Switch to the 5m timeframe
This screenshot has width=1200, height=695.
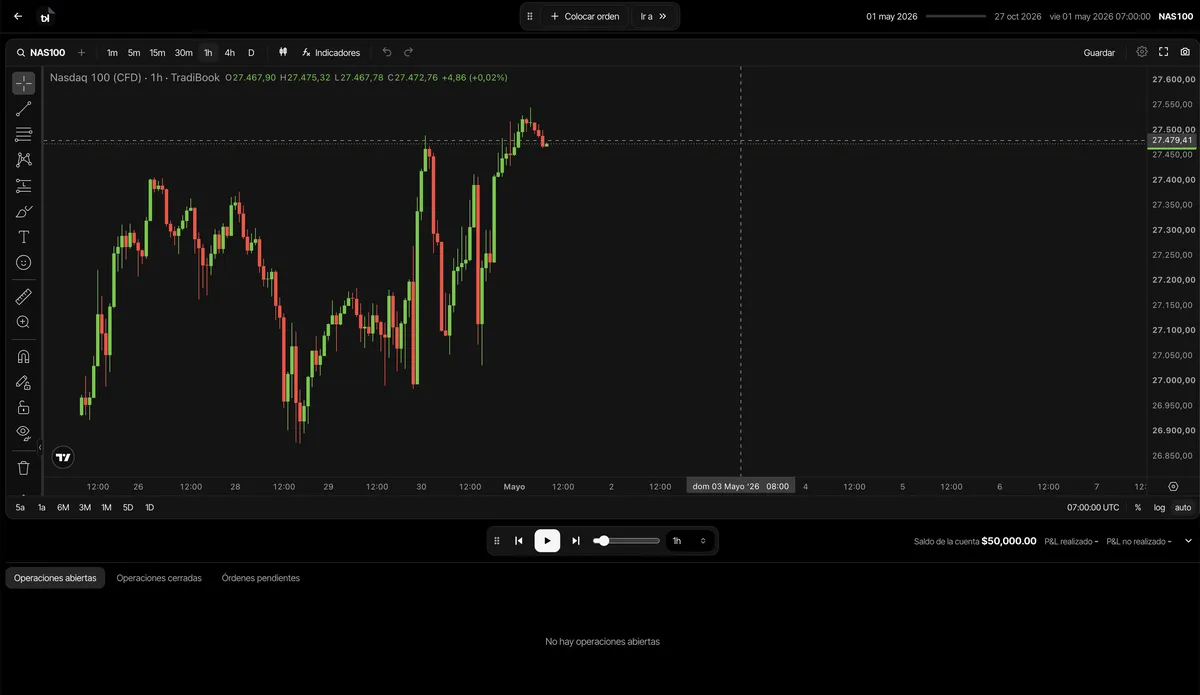click(134, 52)
